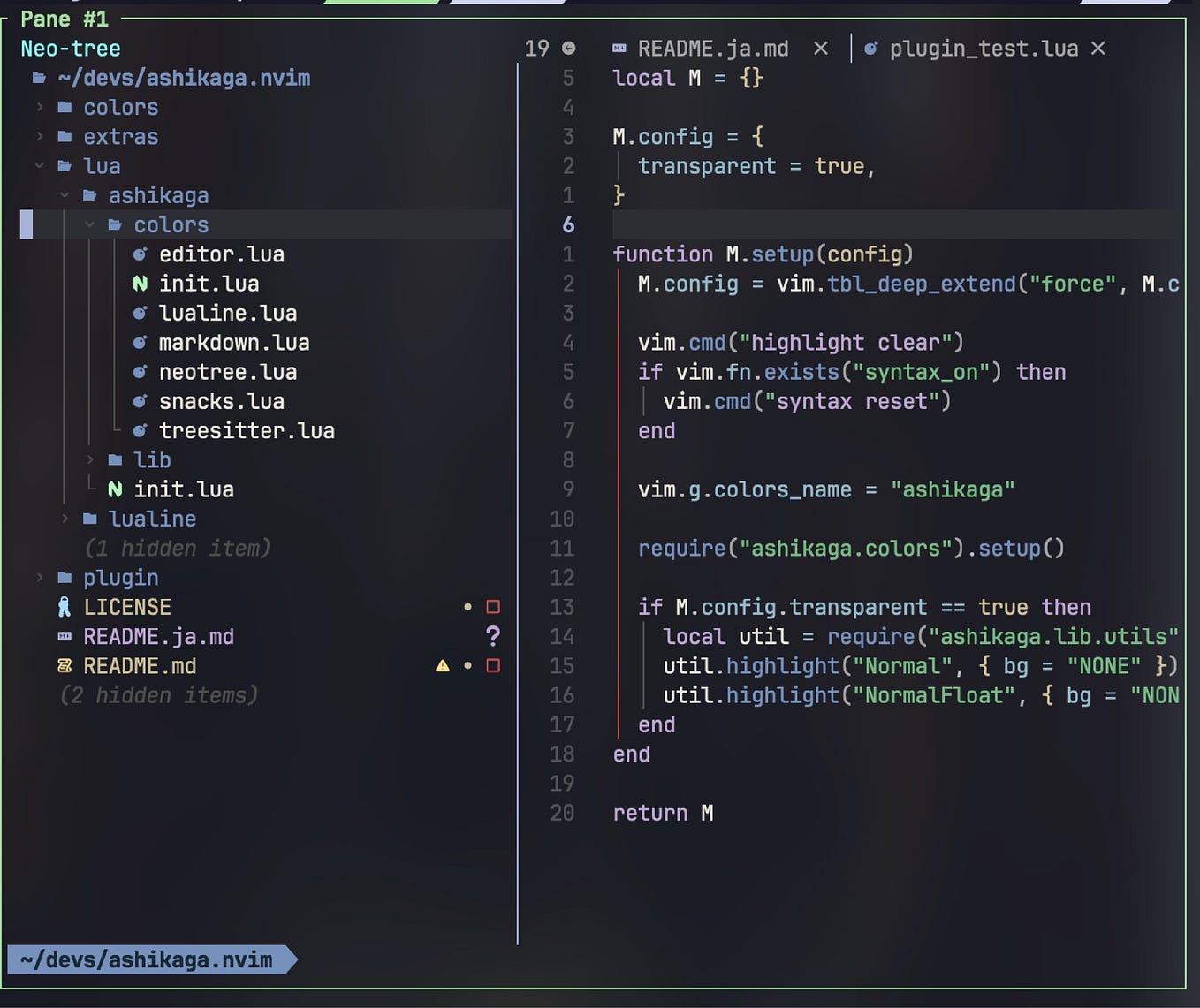Click the red unstaged square beside LICENSE
The height and width of the screenshot is (1008, 1200).
[493, 607]
